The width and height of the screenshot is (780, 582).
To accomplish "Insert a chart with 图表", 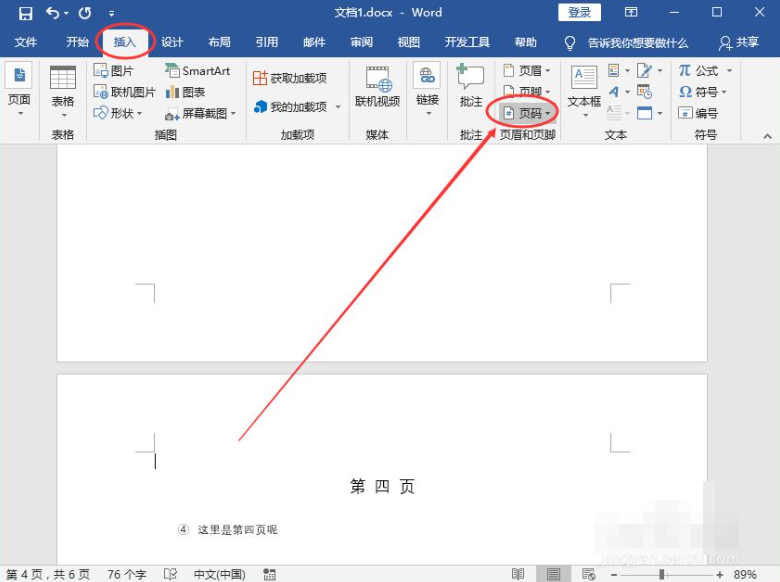I will click(186, 92).
